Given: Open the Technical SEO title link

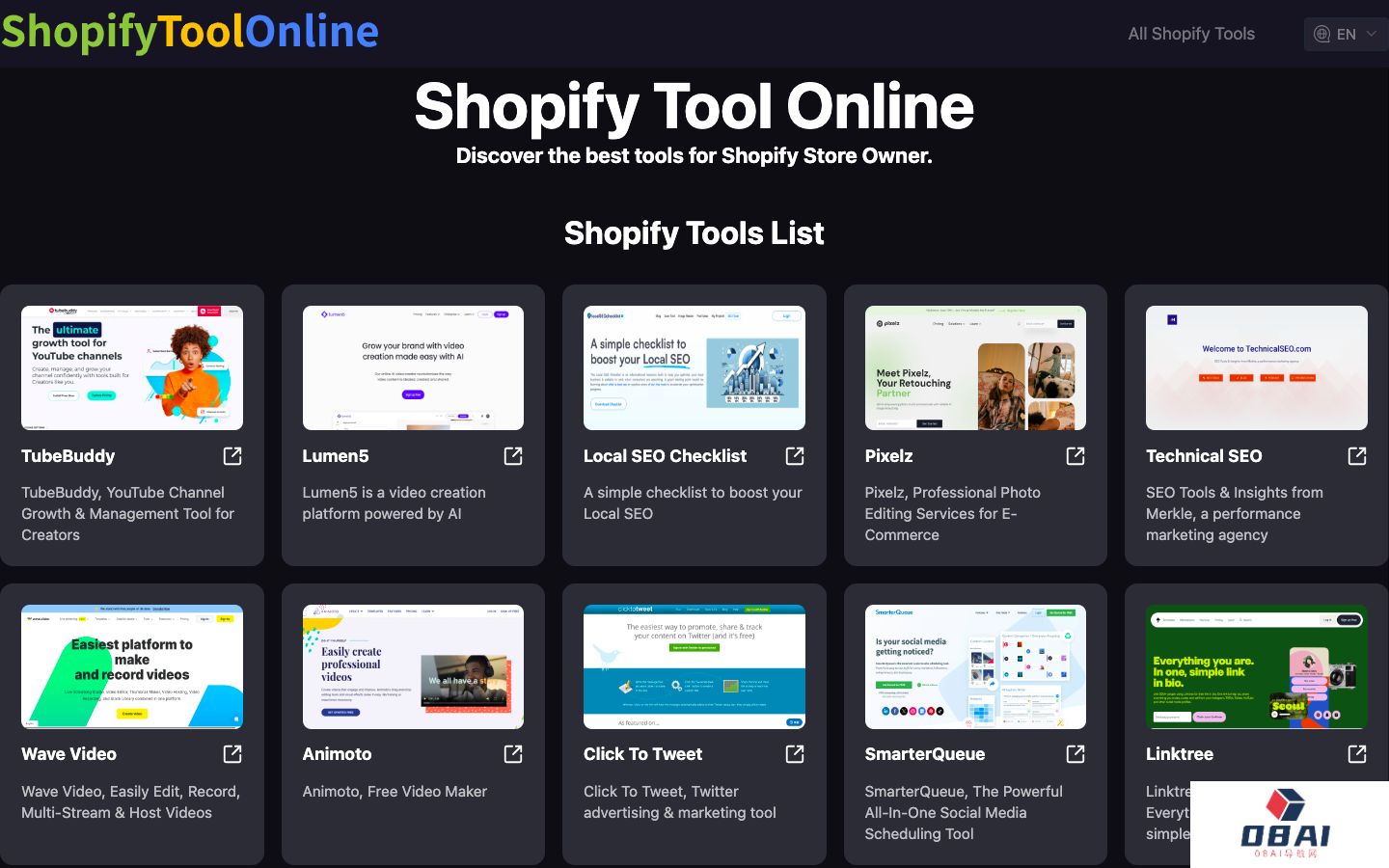Looking at the screenshot, I should pyautogui.click(x=1204, y=456).
